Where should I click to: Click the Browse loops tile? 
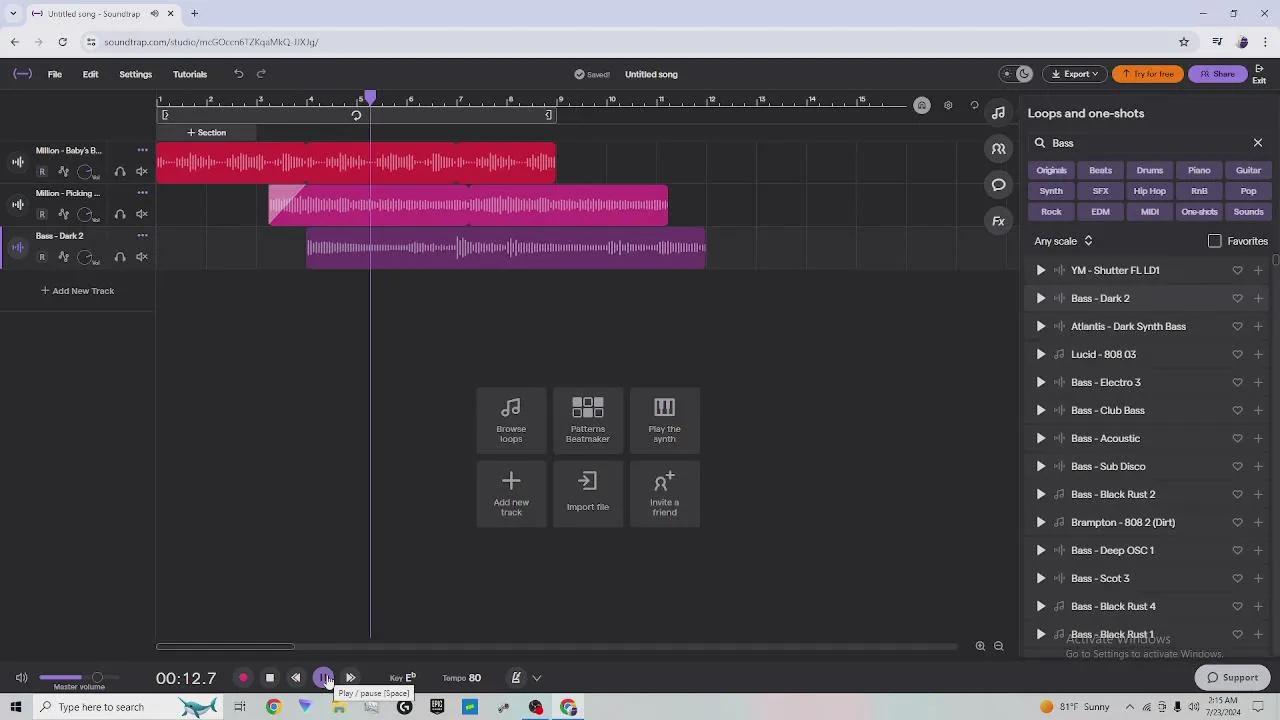pyautogui.click(x=511, y=421)
